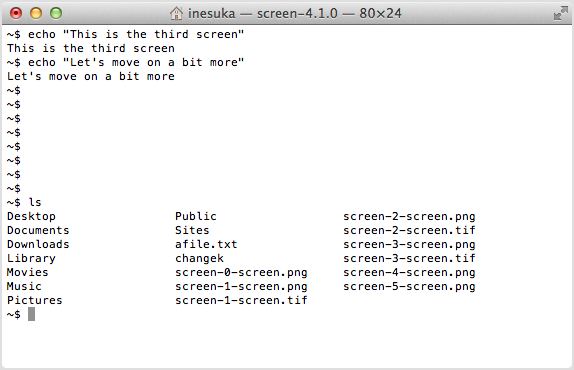Click the window title text inesuka screen-4.1.0

(295, 14)
